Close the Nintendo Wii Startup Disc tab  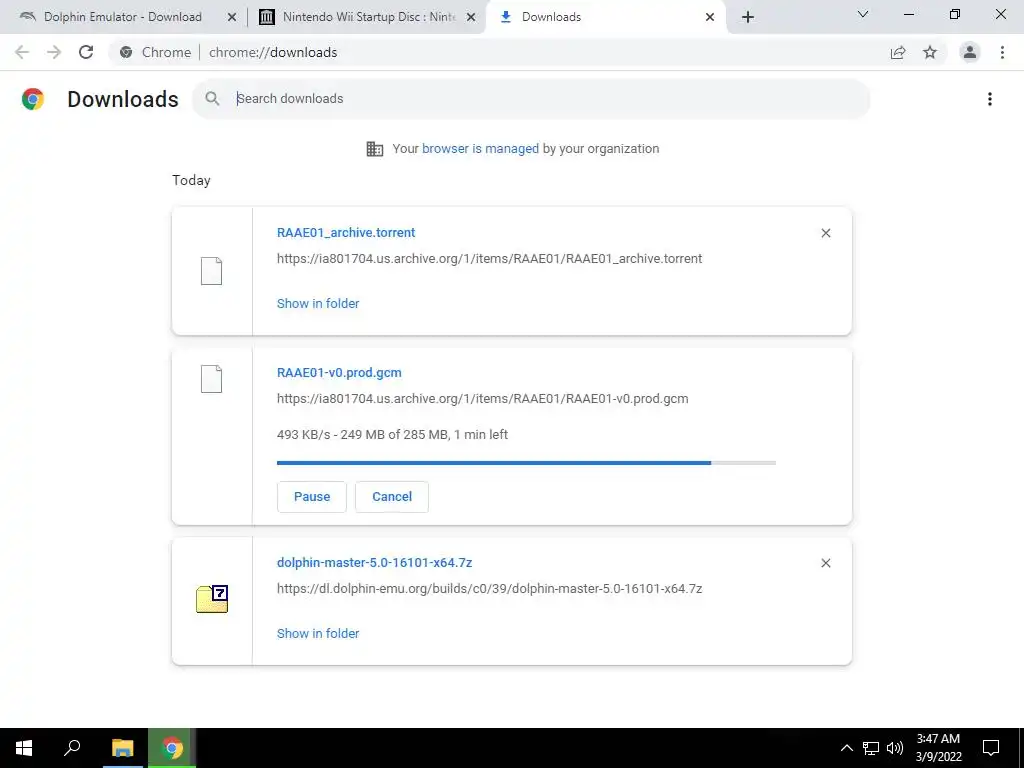(471, 17)
